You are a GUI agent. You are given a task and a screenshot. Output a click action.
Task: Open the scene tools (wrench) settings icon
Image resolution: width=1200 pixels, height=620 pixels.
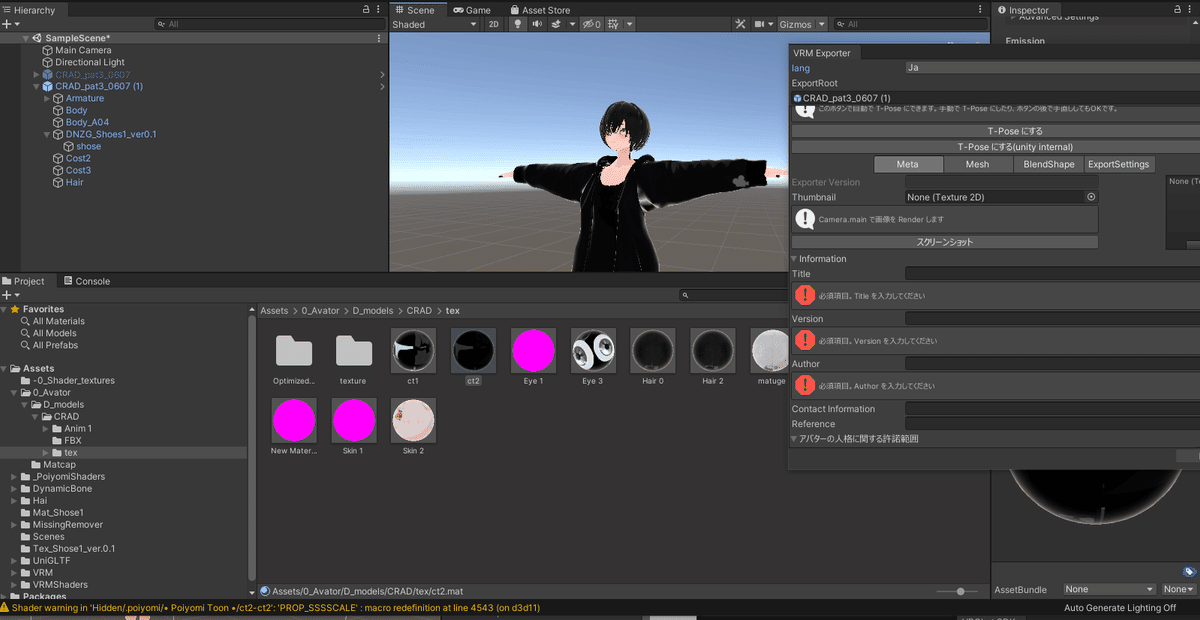pyautogui.click(x=740, y=24)
